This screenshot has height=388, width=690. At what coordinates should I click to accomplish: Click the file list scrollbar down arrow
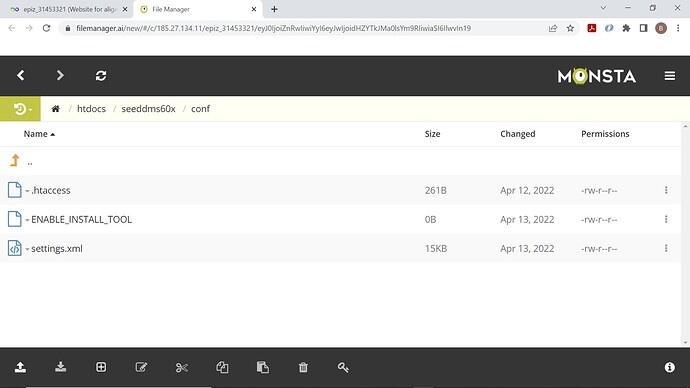pyautogui.click(x=685, y=343)
